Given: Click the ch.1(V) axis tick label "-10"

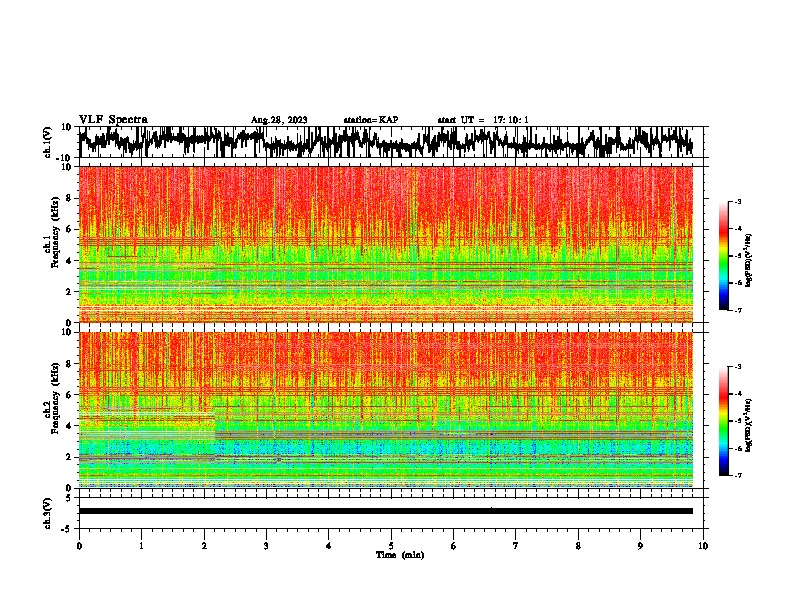Looking at the screenshot, I should point(65,158).
